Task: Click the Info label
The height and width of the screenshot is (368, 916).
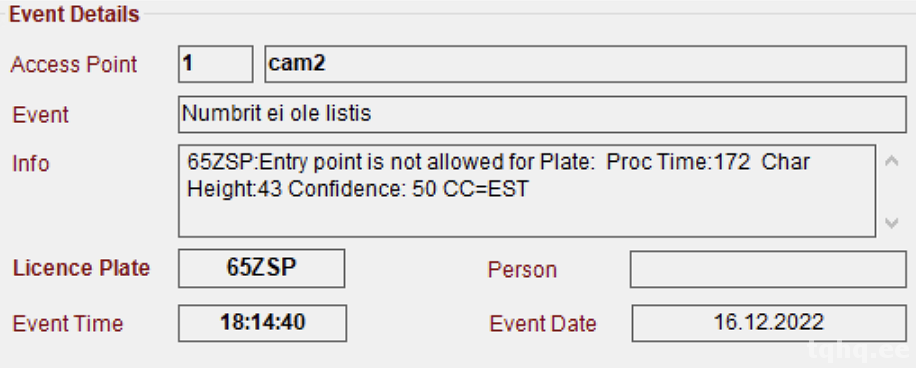Action: coord(31,164)
